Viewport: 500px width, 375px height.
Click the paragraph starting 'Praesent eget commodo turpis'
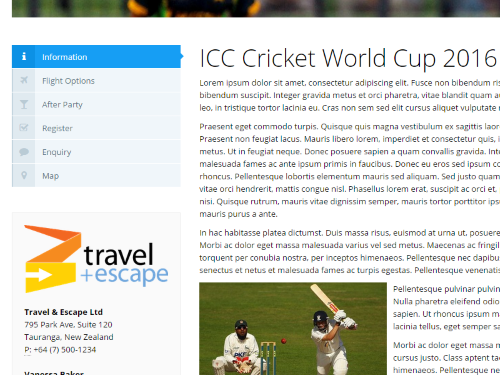click(x=350, y=170)
